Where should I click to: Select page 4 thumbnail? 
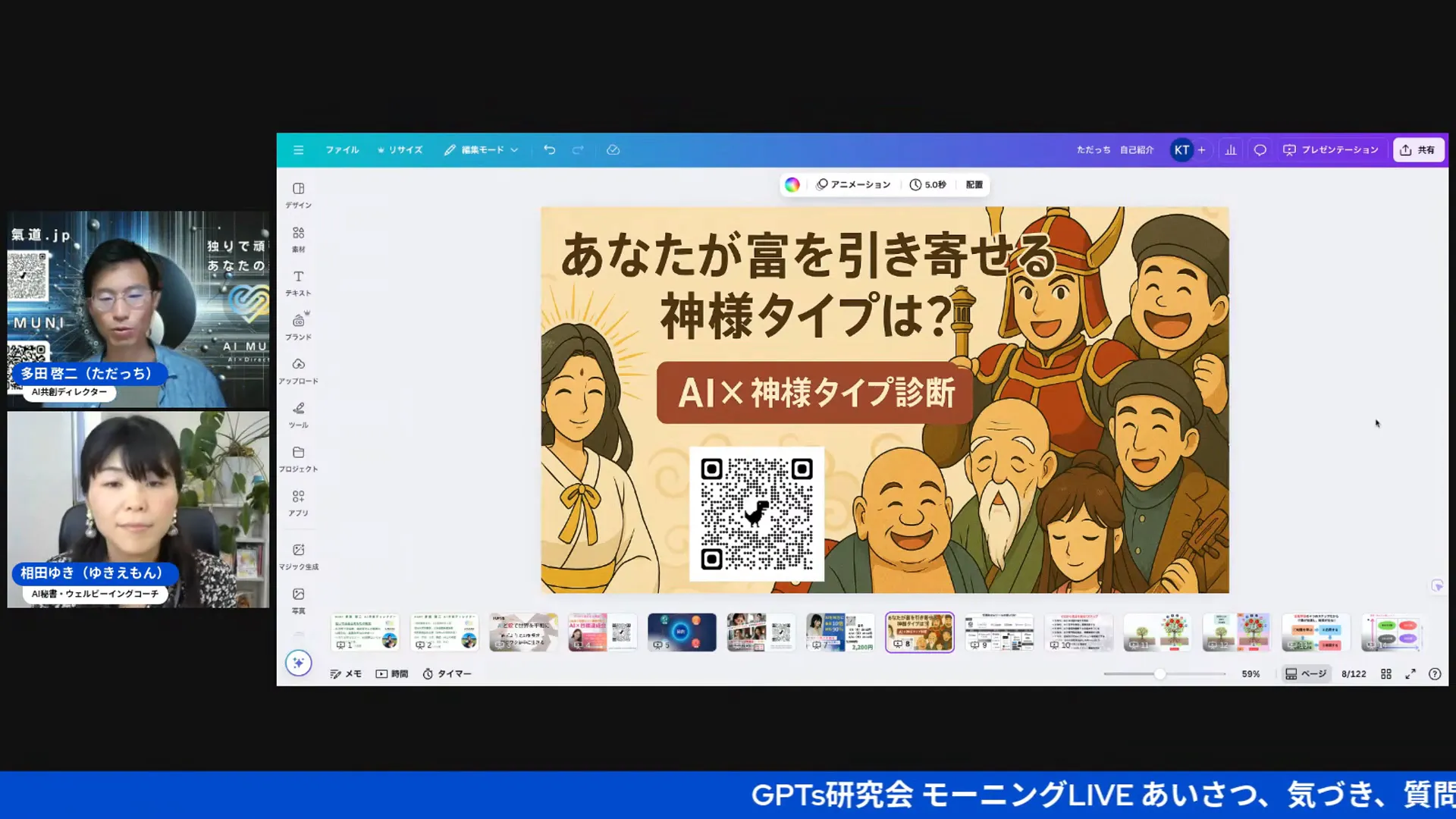[602, 632]
